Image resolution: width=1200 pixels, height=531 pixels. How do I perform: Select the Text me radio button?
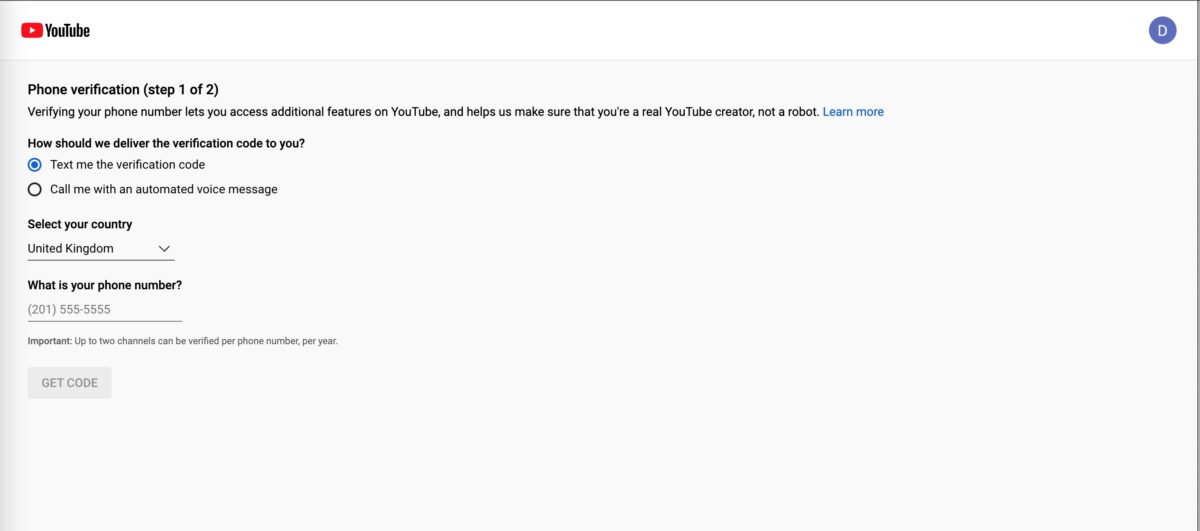35,164
